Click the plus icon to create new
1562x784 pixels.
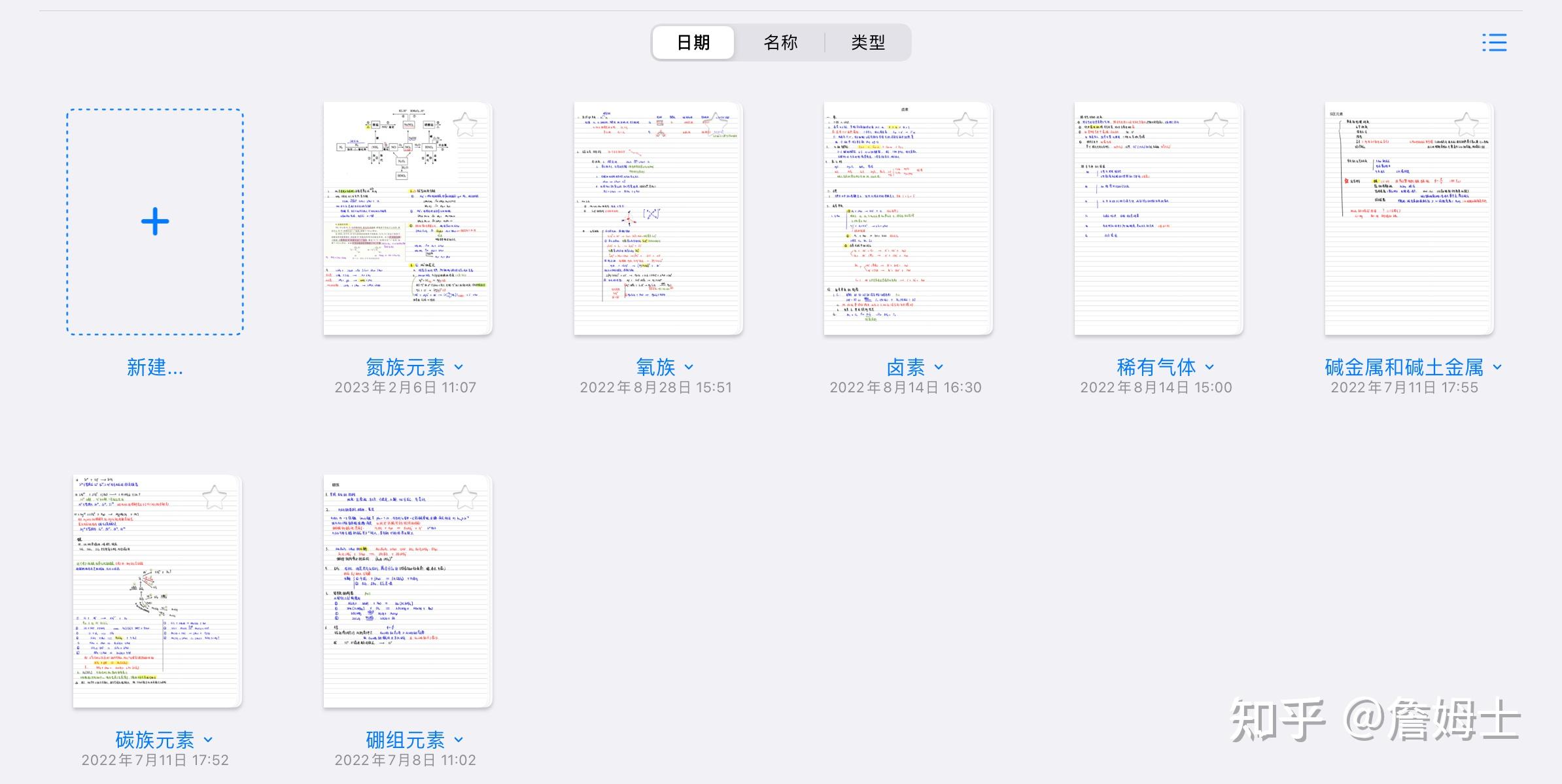155,222
